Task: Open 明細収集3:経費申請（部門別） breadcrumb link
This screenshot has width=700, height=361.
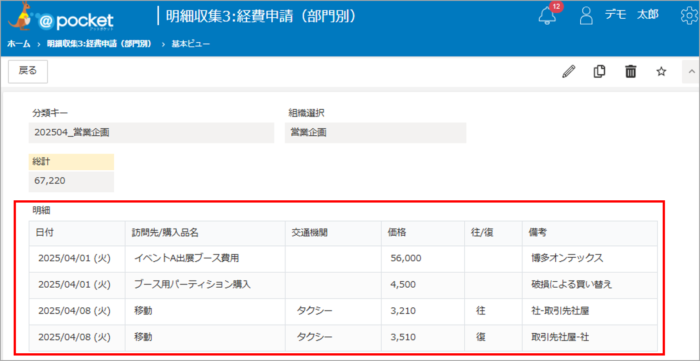Action: point(99,44)
